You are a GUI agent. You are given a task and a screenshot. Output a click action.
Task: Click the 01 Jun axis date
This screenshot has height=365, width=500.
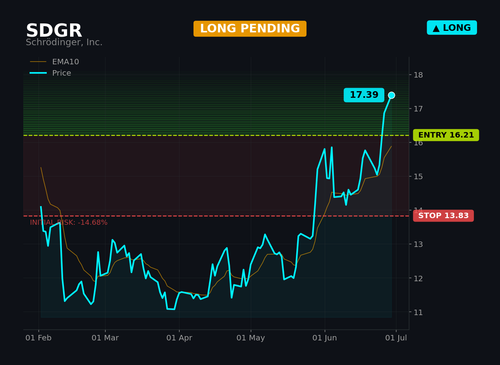pyautogui.click(x=325, y=338)
